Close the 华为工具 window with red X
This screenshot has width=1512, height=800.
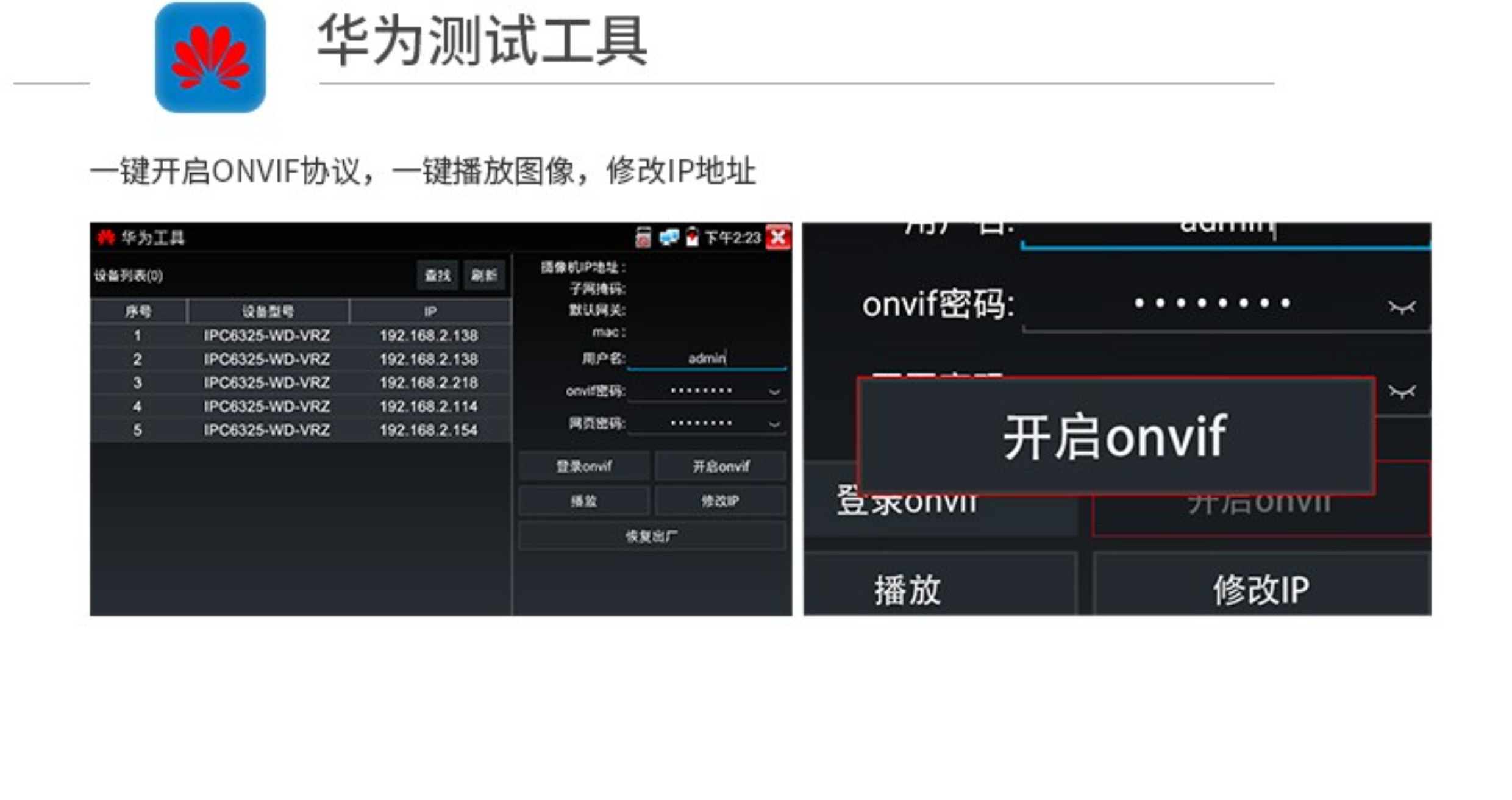pos(778,237)
